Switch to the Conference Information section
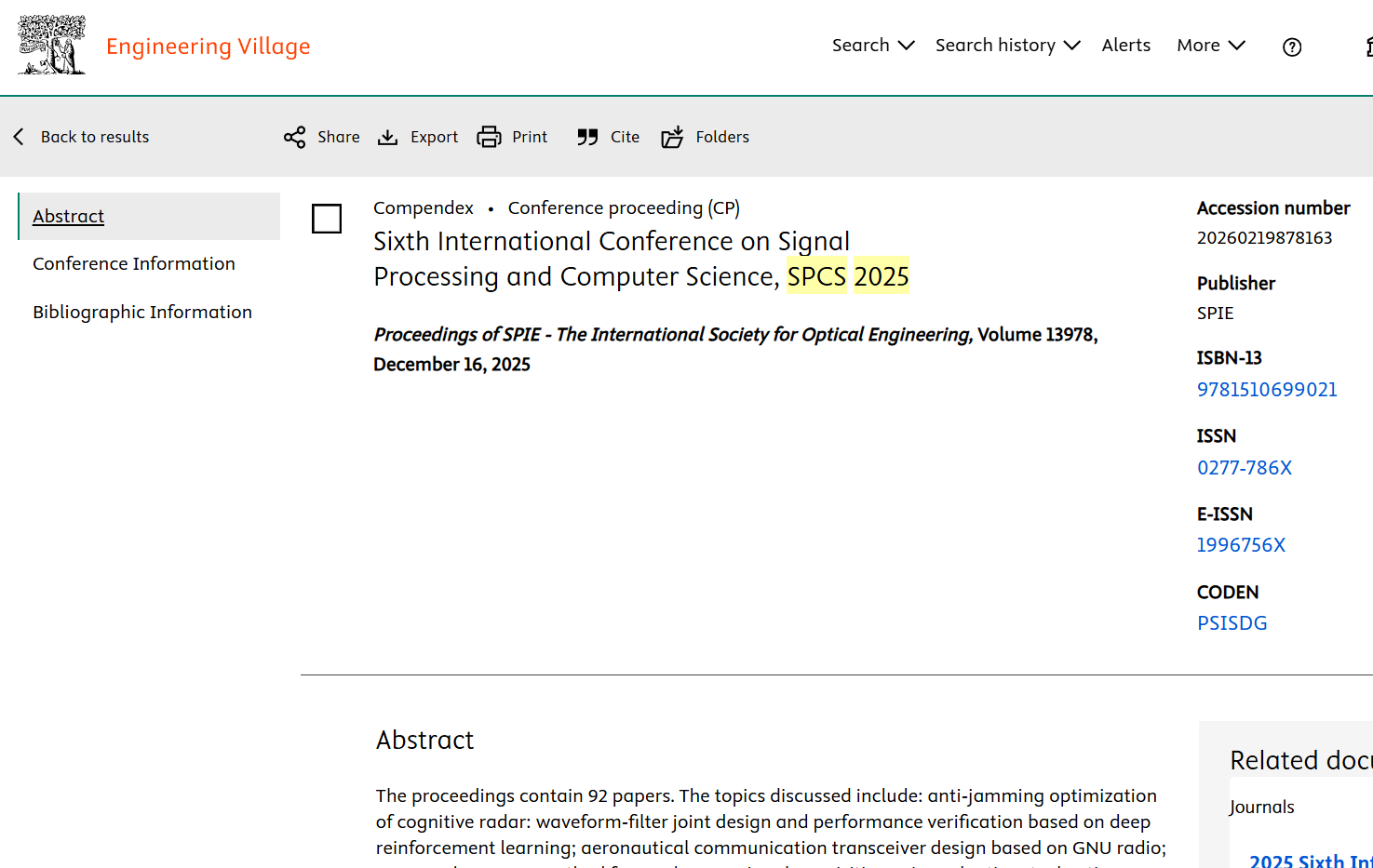 tap(134, 264)
